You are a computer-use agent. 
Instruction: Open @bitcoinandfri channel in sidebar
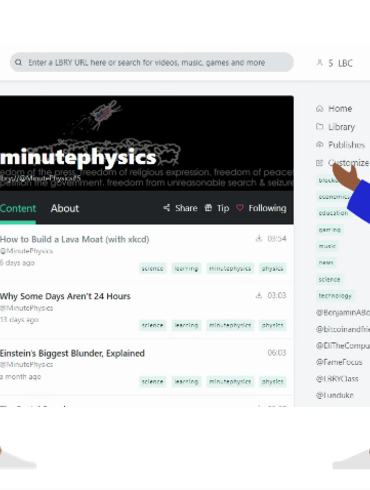[343, 329]
